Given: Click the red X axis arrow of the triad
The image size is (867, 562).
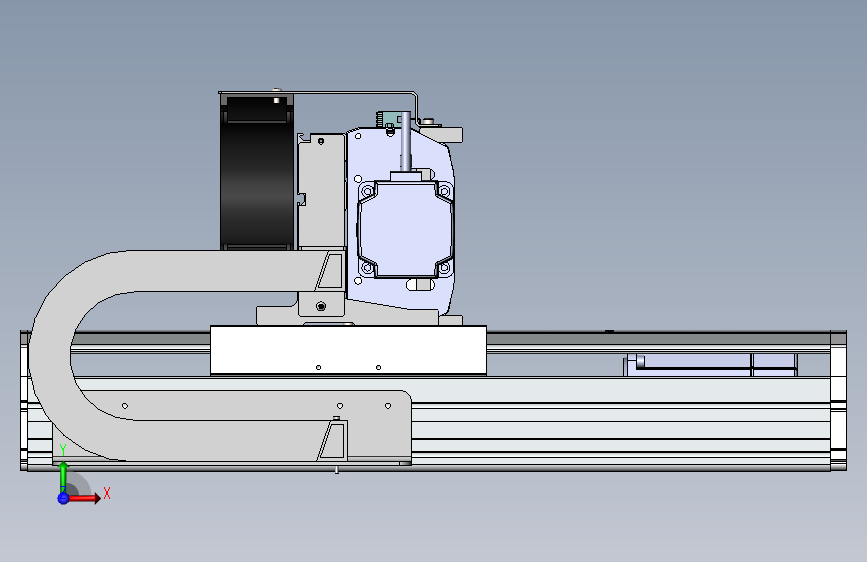Looking at the screenshot, I should (x=84, y=498).
